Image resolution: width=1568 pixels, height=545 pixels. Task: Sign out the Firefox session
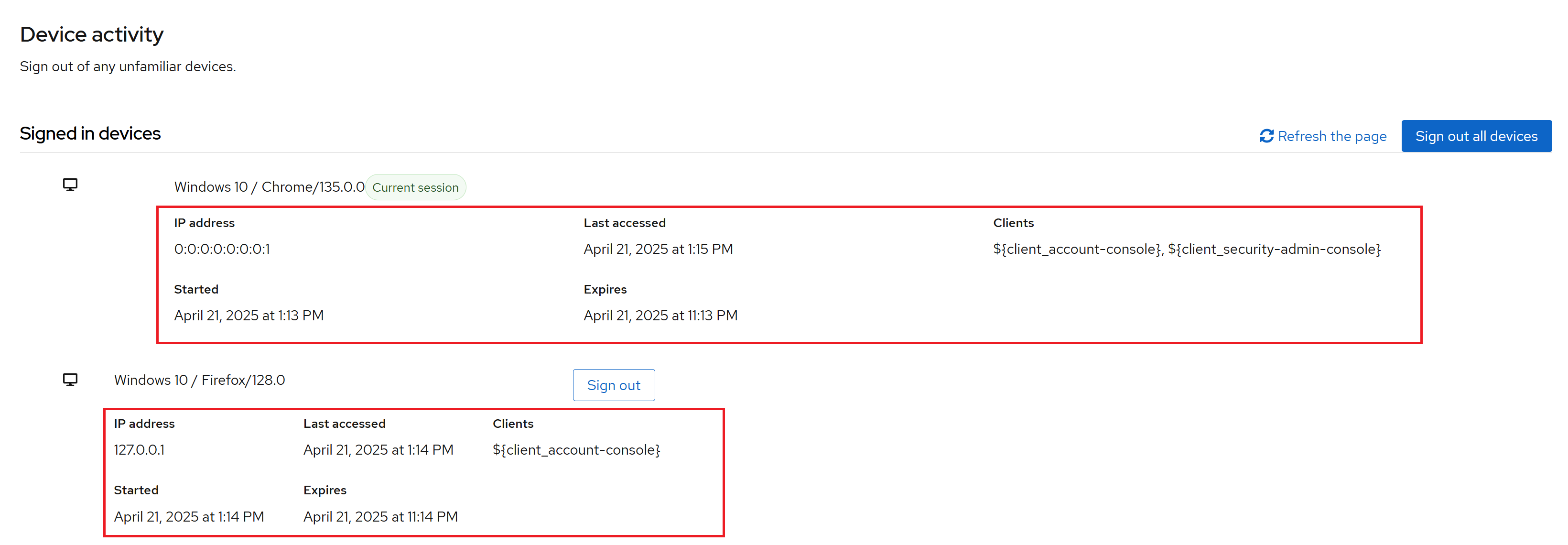click(614, 385)
